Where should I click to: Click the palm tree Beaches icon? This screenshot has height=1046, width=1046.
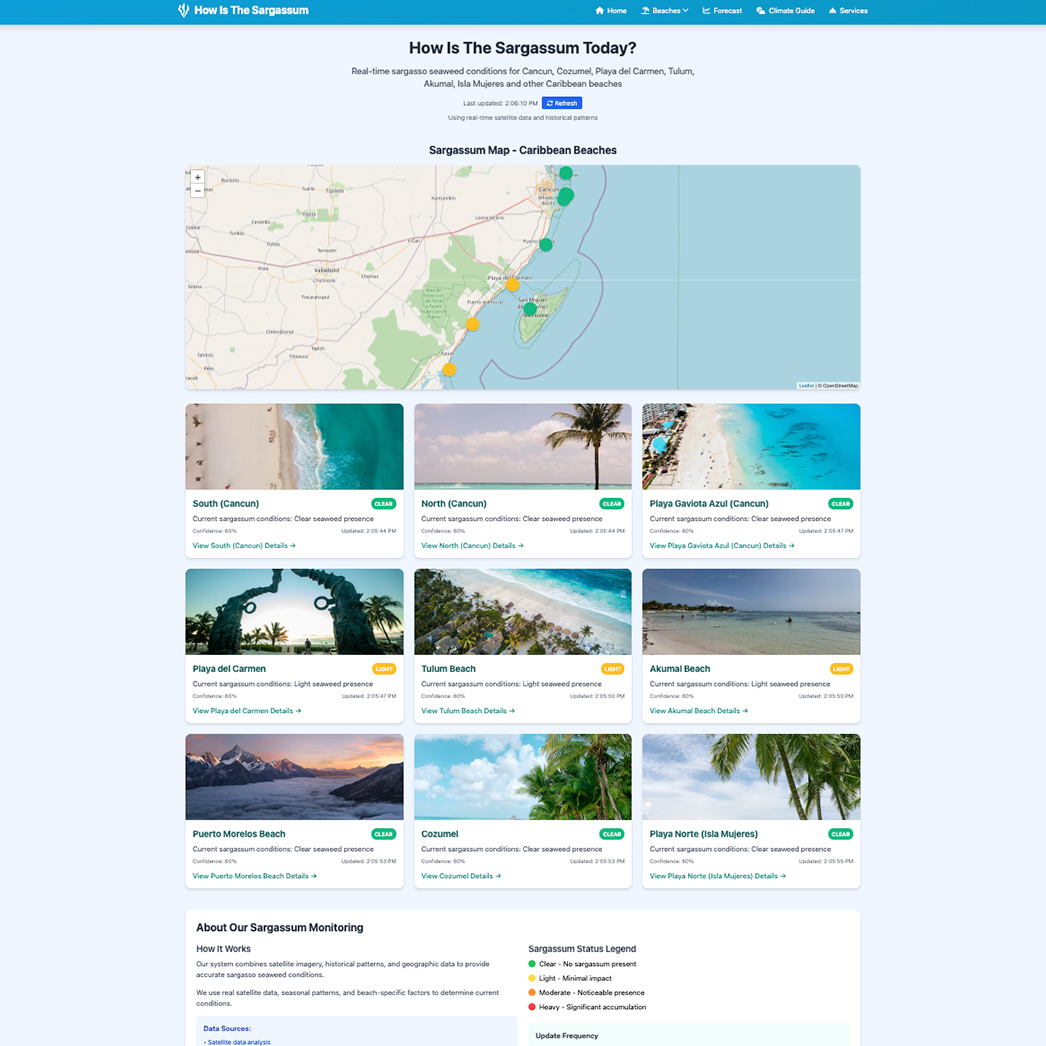tap(644, 11)
